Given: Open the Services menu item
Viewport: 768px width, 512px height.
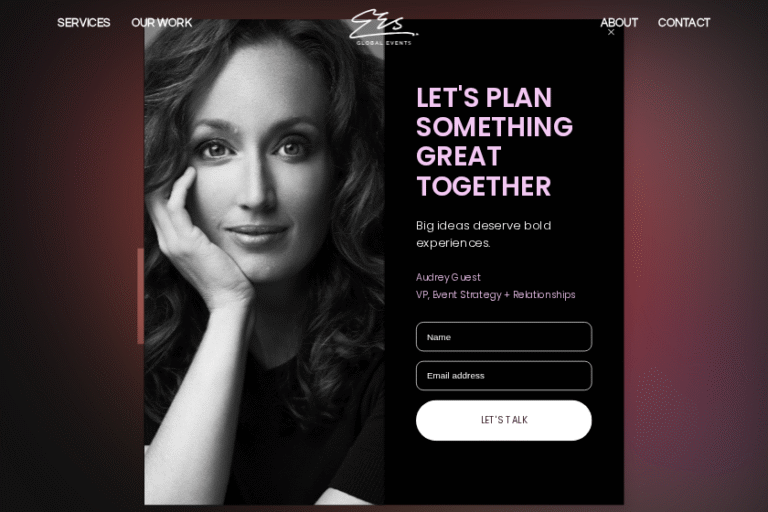Looking at the screenshot, I should click(x=84, y=23).
